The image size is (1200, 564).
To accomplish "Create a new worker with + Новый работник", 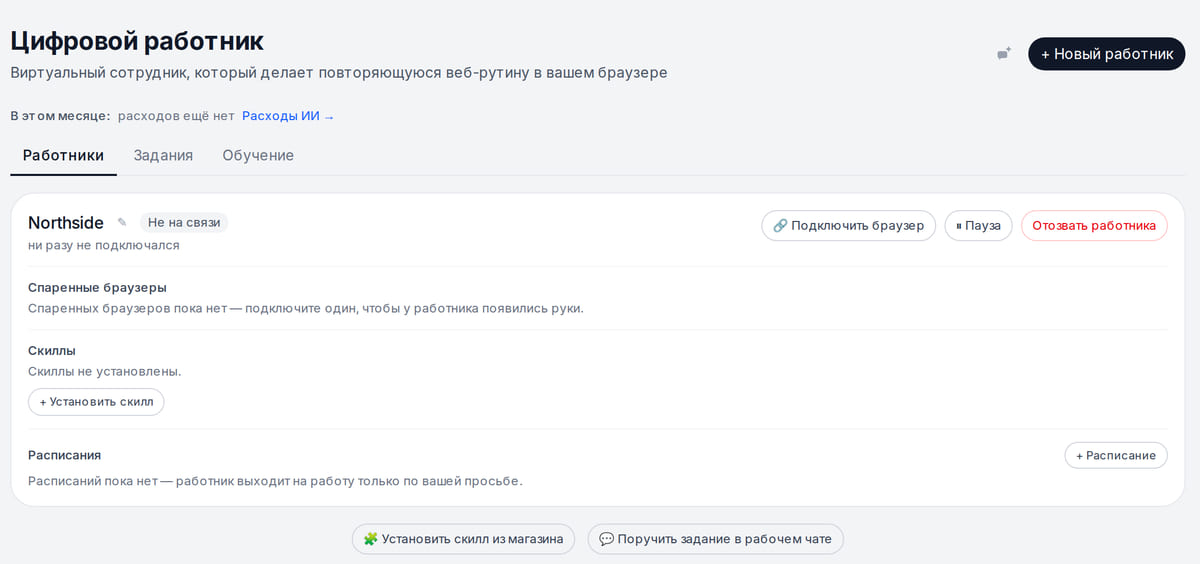I will pos(1107,54).
